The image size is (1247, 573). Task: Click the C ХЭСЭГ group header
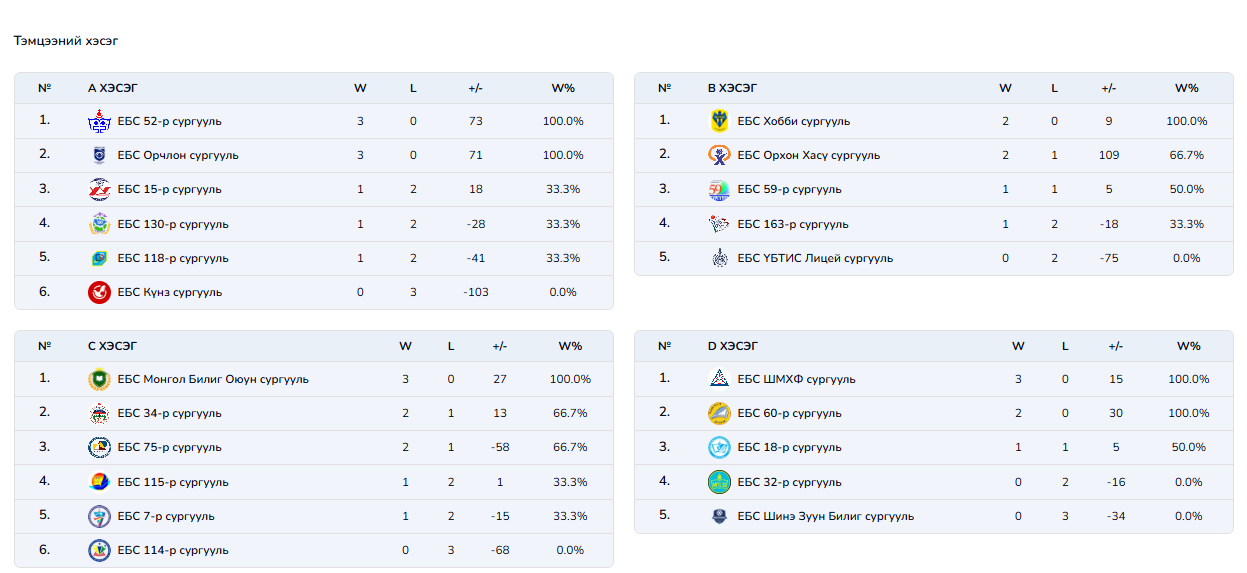pyautogui.click(x=113, y=346)
